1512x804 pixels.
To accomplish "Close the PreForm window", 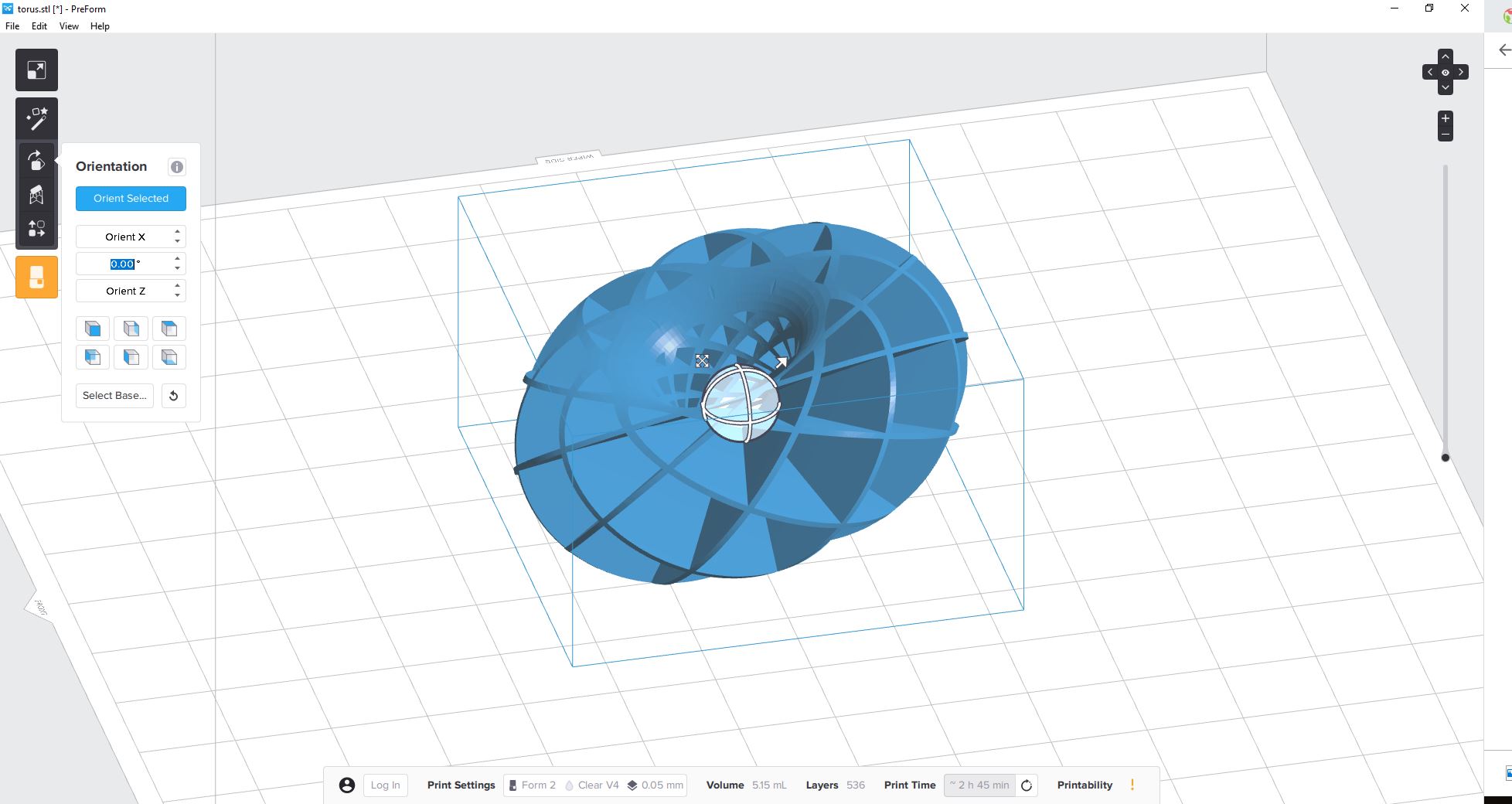I will pos(1464,9).
